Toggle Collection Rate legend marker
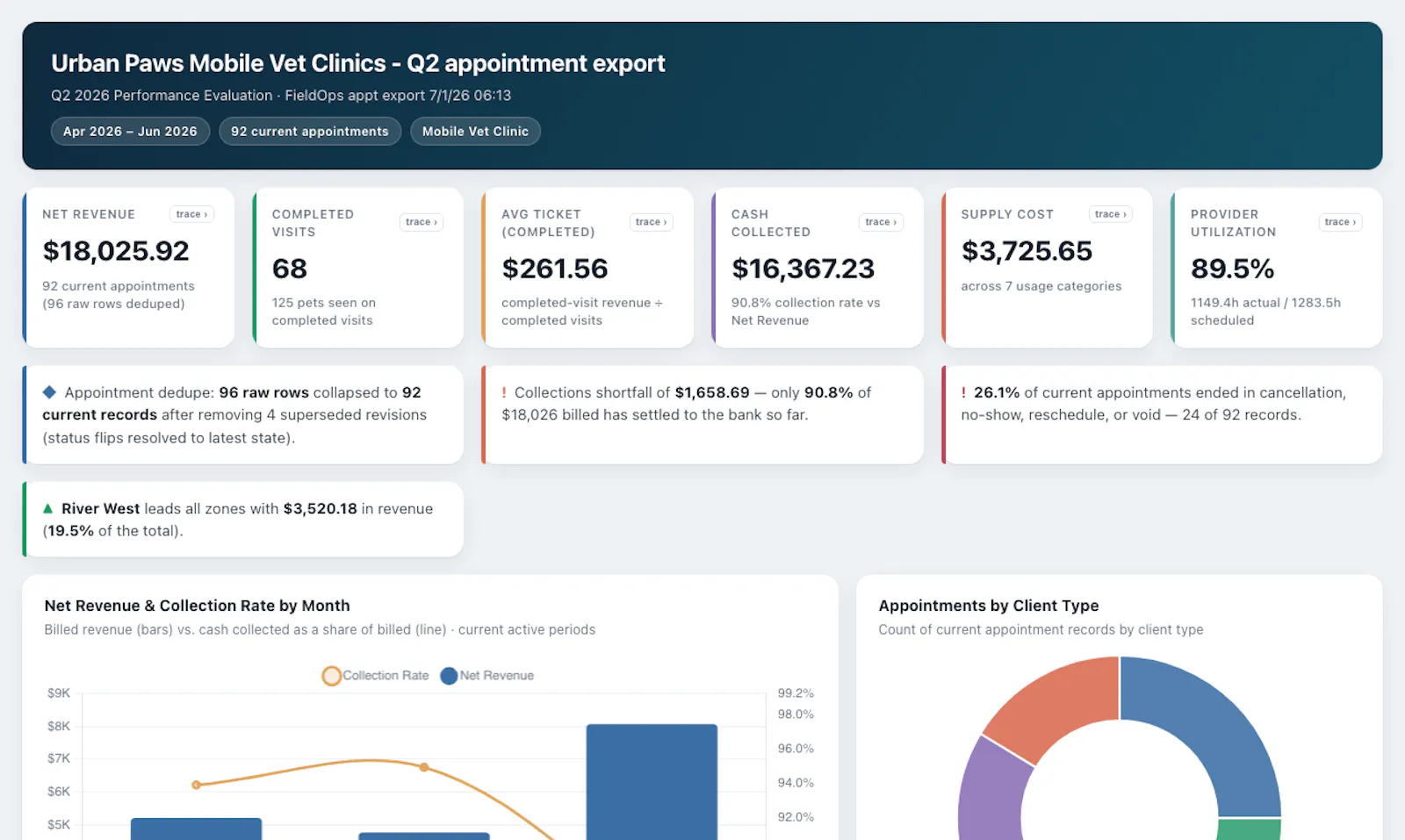The height and width of the screenshot is (840, 1405). click(x=331, y=676)
